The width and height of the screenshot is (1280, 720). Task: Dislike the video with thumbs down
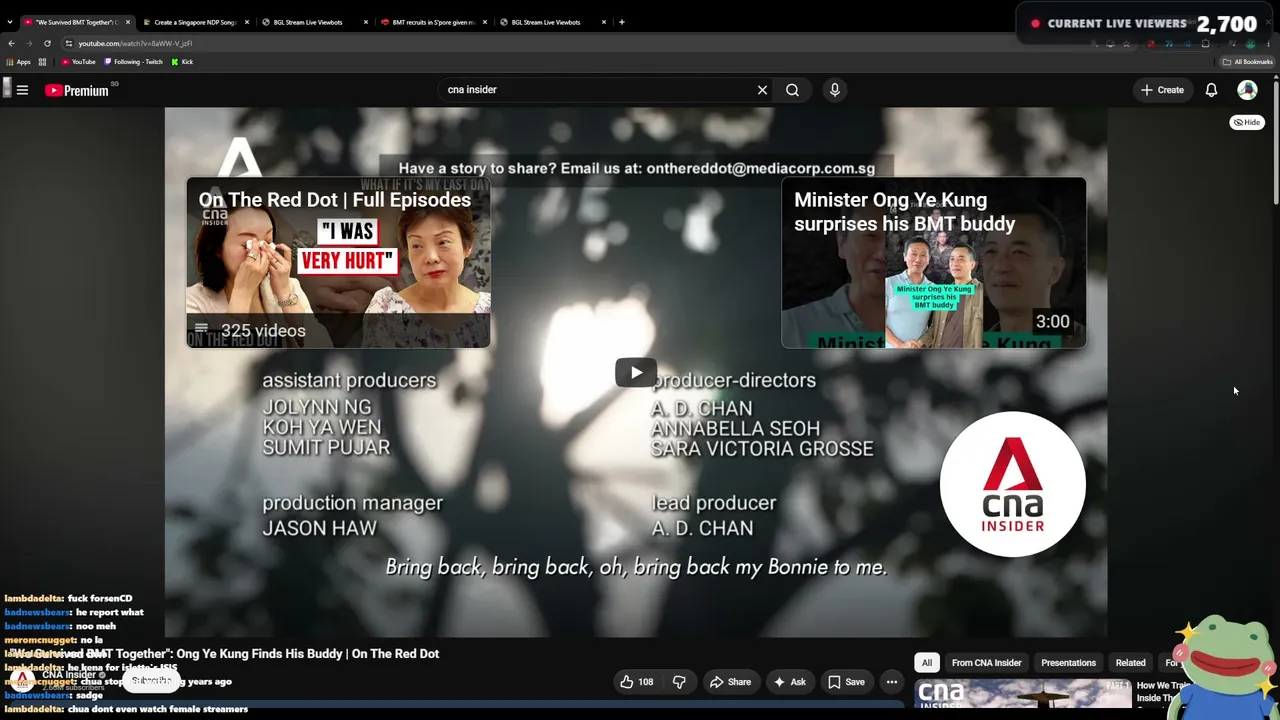point(679,682)
